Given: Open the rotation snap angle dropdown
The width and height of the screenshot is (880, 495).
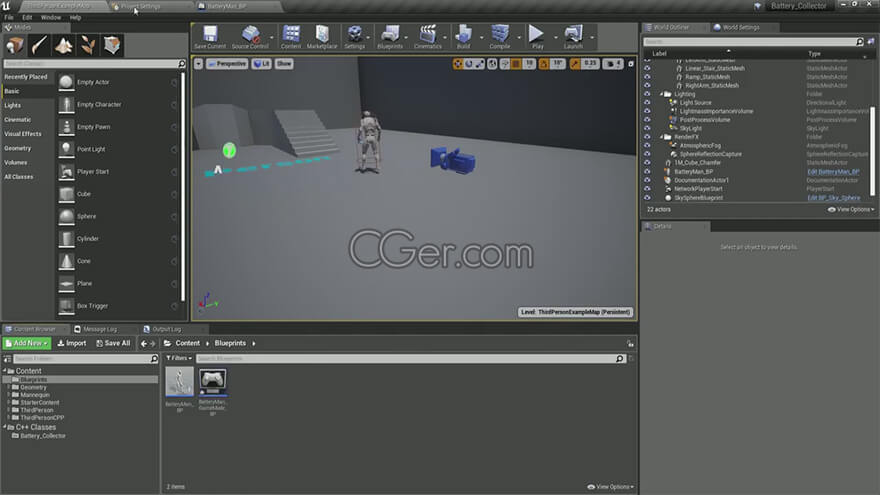Looking at the screenshot, I should click(558, 64).
